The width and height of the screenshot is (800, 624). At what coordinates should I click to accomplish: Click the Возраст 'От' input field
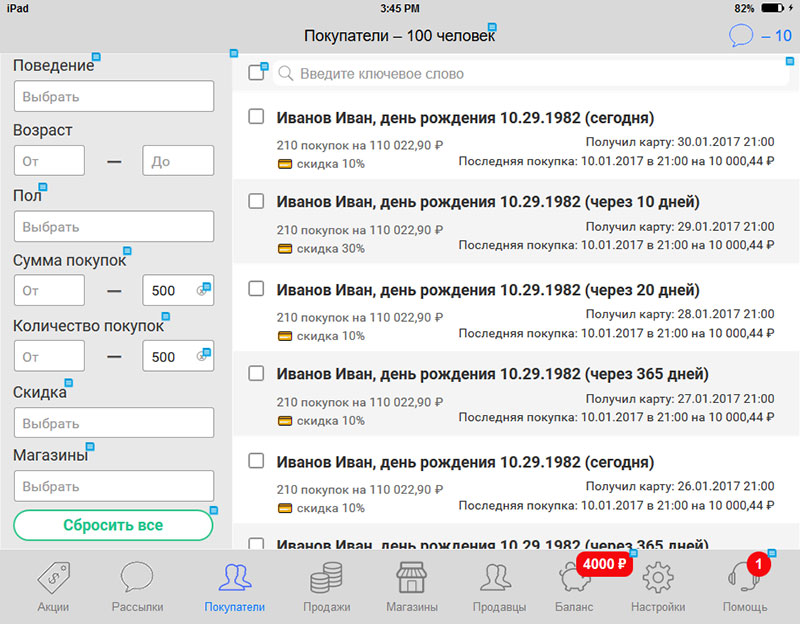(x=49, y=161)
